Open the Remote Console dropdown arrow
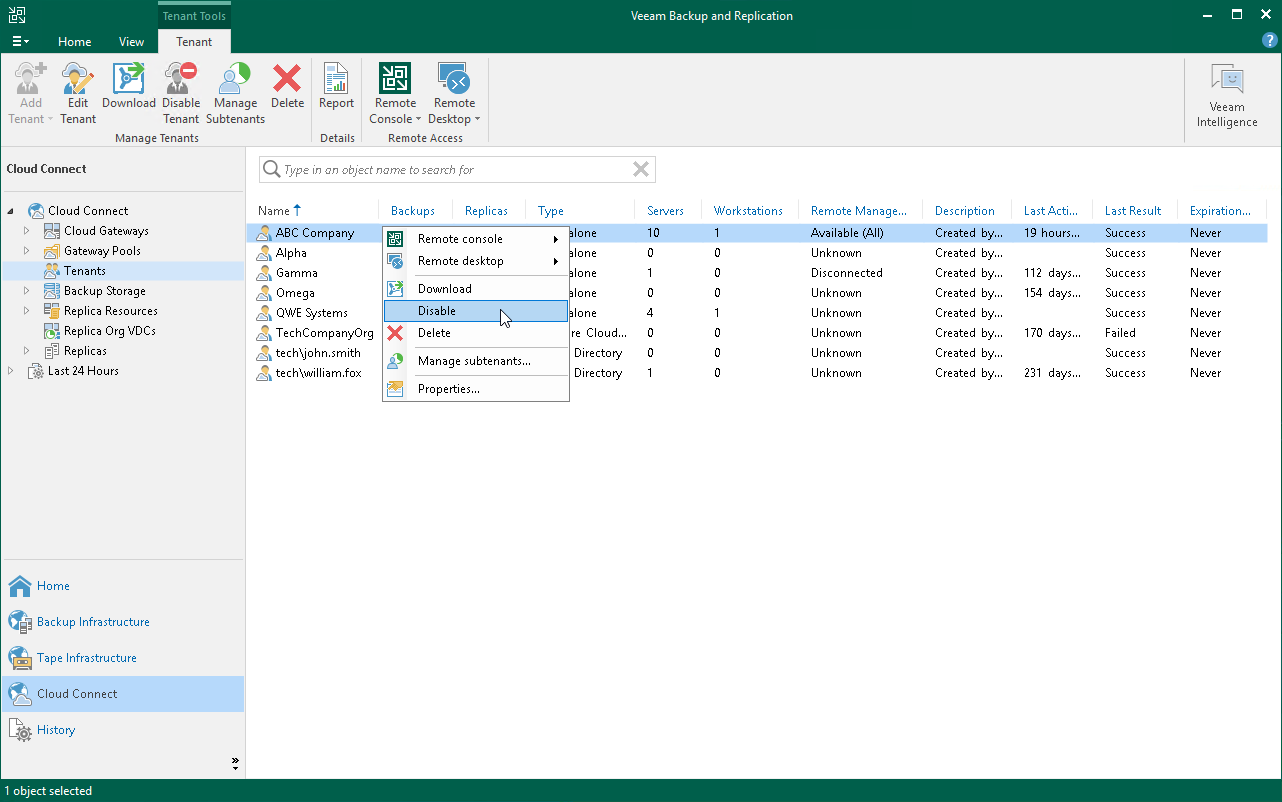This screenshot has height=802, width=1282. (418, 119)
